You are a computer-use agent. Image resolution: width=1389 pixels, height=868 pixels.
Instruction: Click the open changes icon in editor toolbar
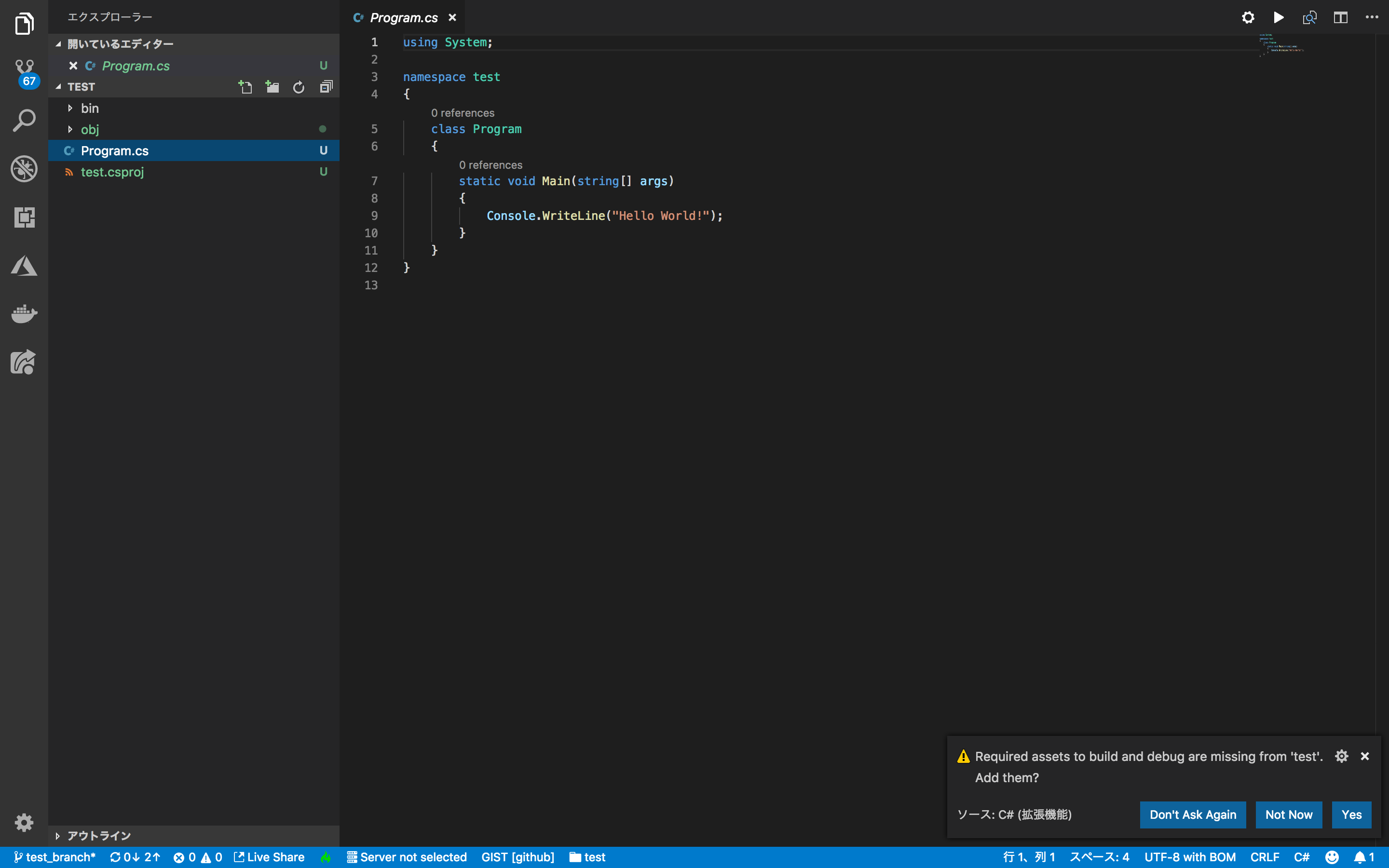[x=1310, y=18]
